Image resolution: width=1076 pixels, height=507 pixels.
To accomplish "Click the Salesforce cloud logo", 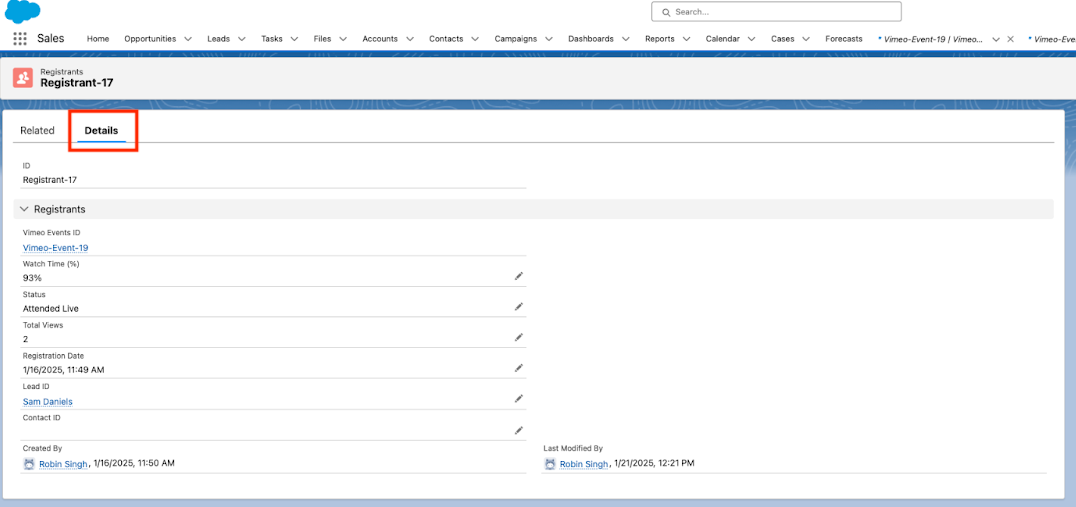I will coord(23,12).
